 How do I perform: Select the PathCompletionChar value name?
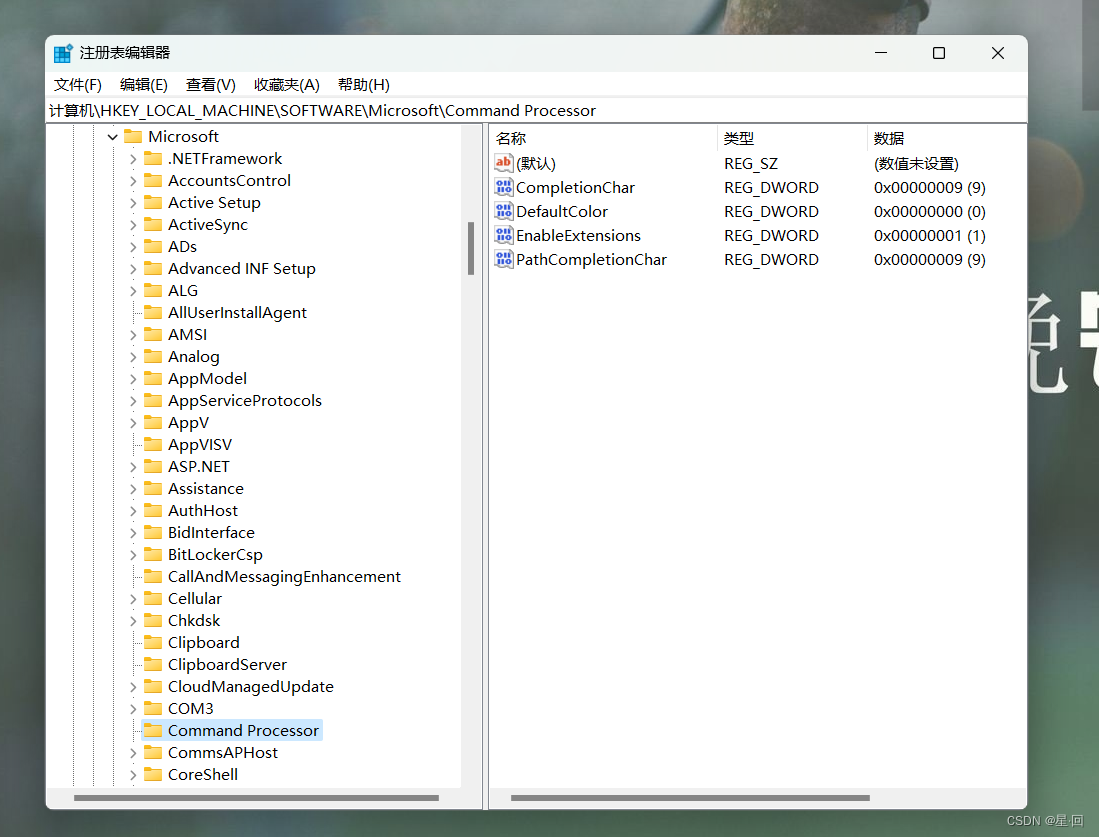click(x=592, y=259)
